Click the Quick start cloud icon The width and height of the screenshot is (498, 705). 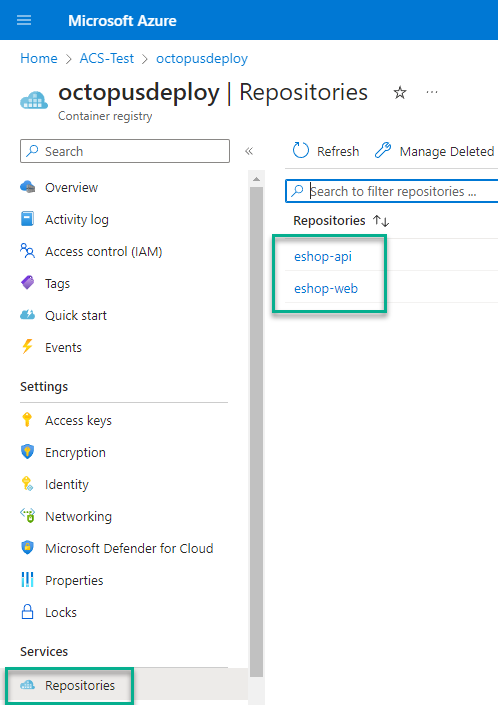27,315
